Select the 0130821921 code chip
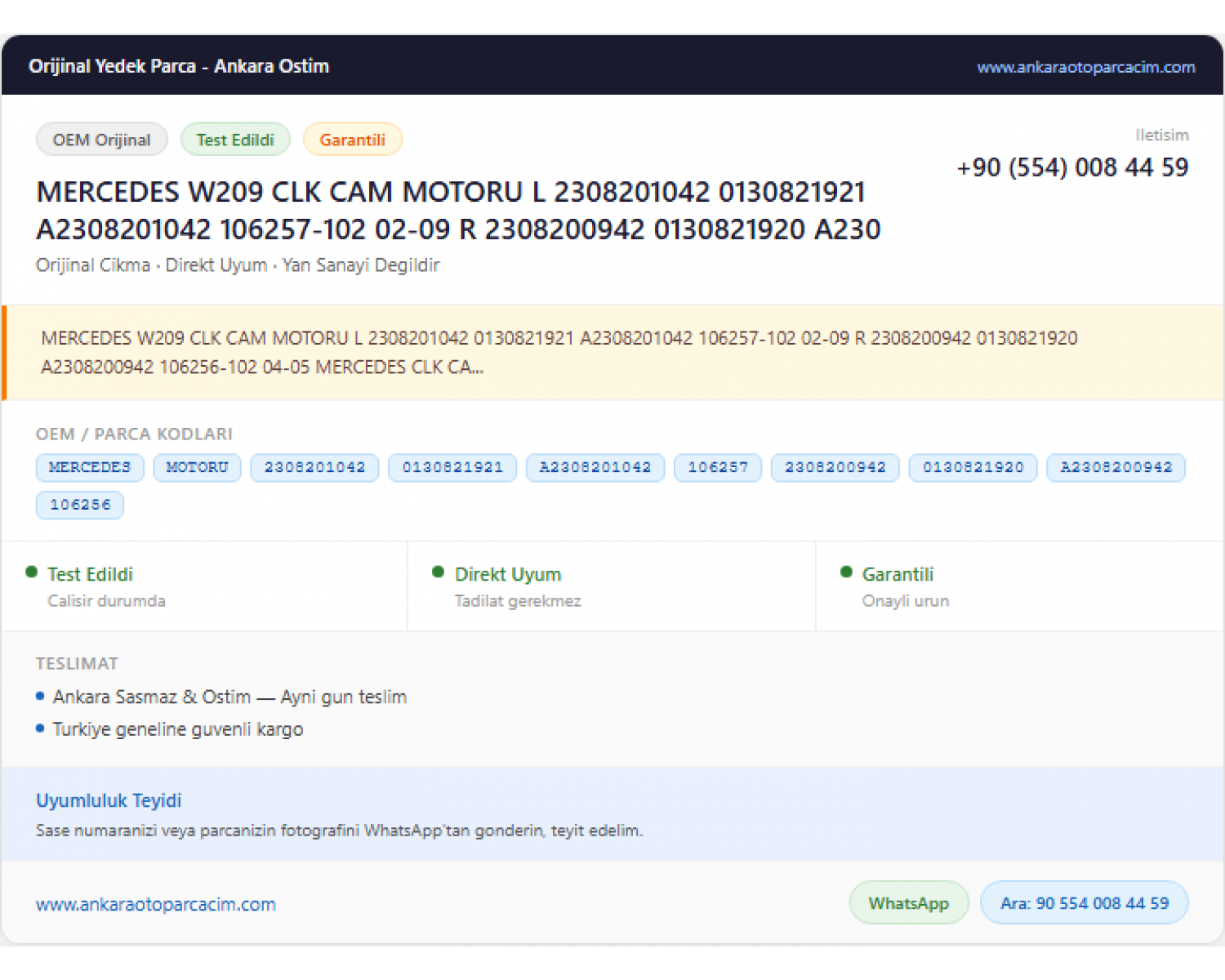Image resolution: width=1225 pixels, height=980 pixels. (452, 468)
